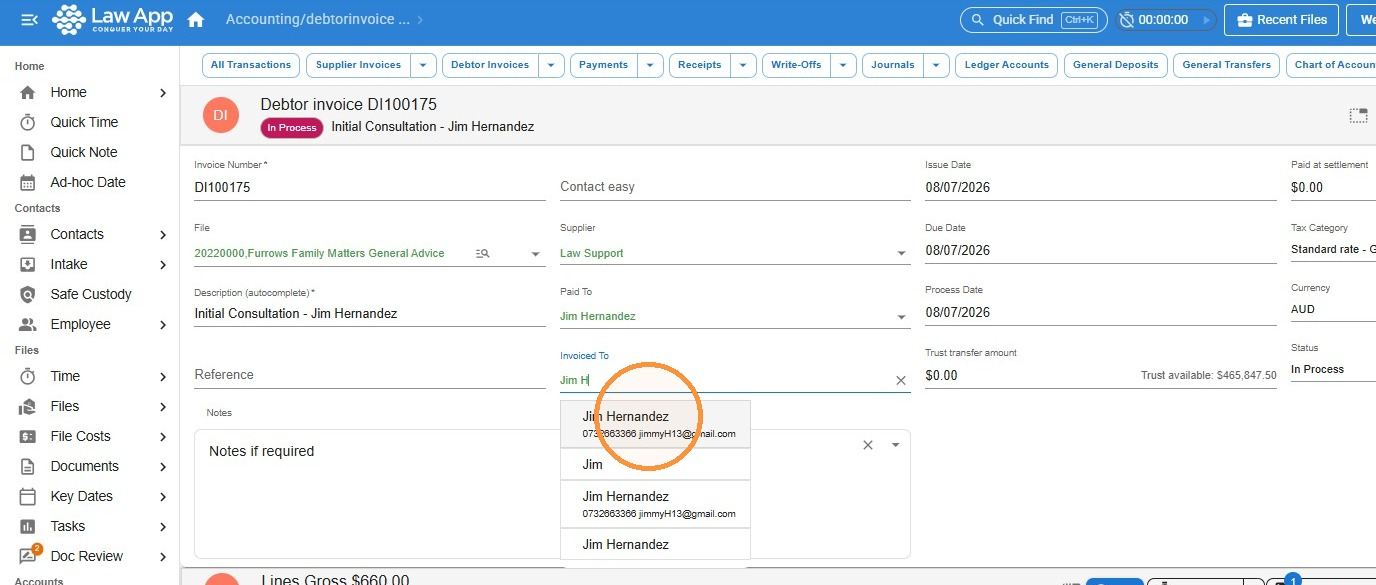1376x585 pixels.
Task: Click the window layout icon beside invoice header
Action: pyautogui.click(x=1358, y=116)
